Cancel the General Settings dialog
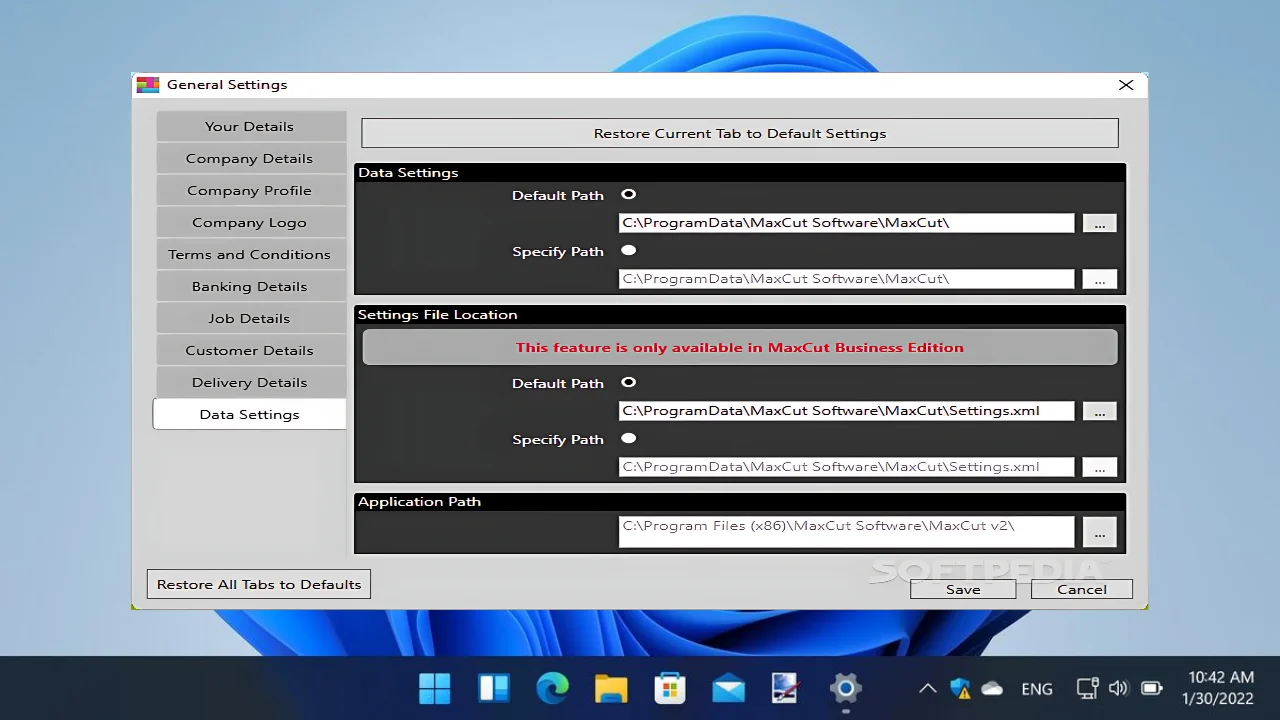1280x720 pixels. [1082, 589]
